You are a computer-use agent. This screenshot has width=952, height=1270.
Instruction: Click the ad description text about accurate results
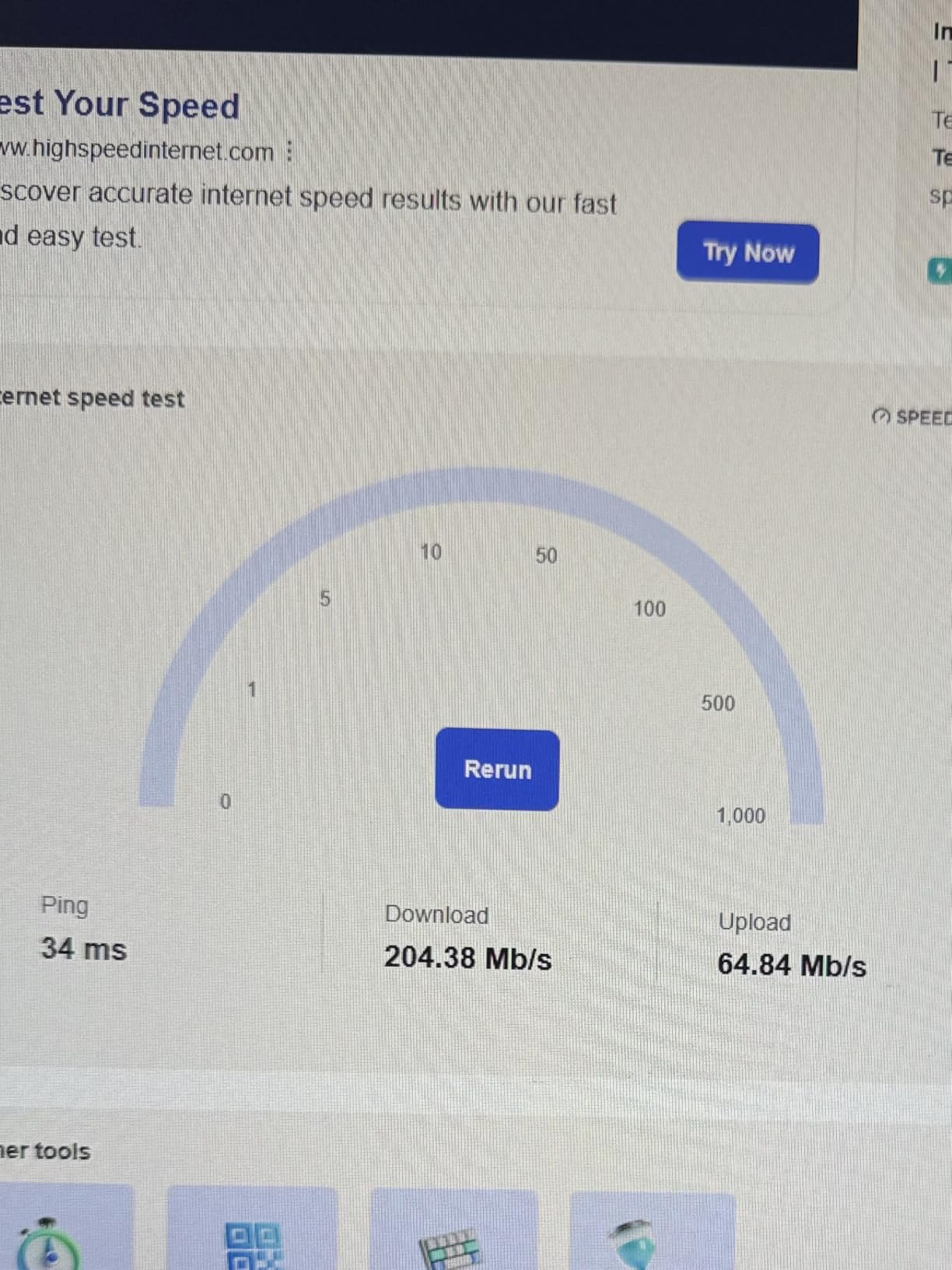pos(308,216)
